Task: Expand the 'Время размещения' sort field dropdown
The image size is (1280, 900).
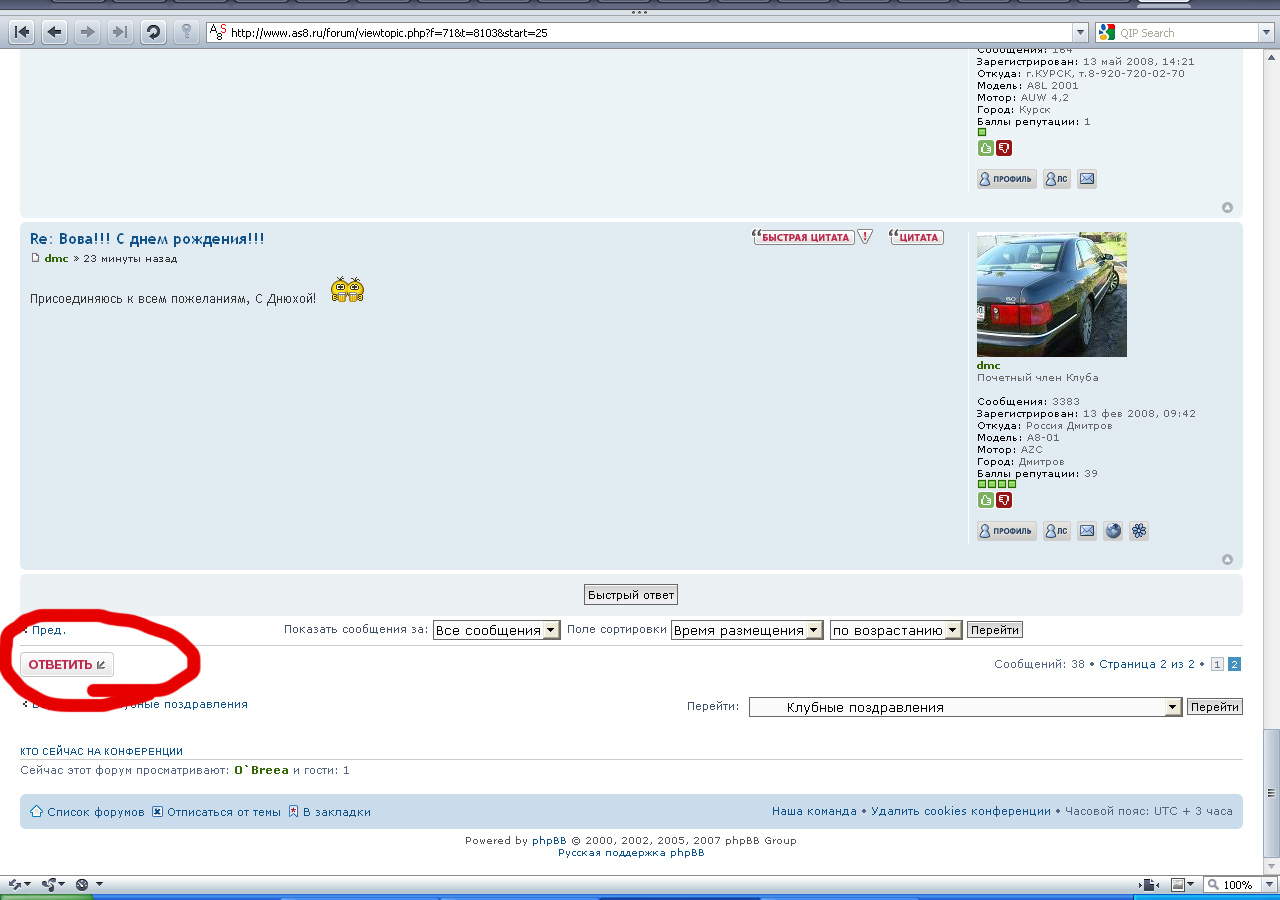Action: (x=746, y=630)
